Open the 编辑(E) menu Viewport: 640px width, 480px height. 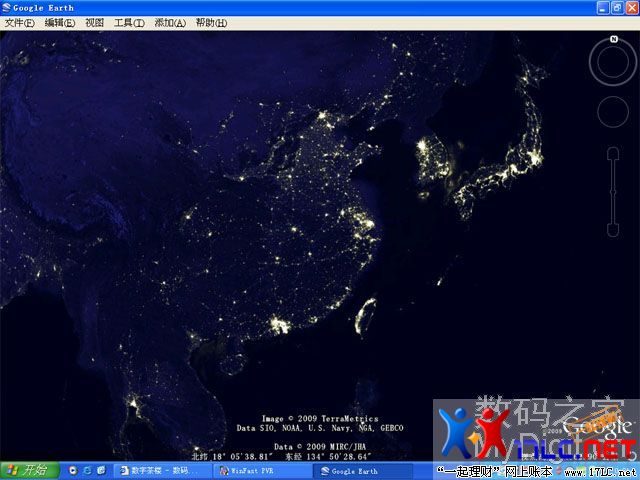[59, 23]
